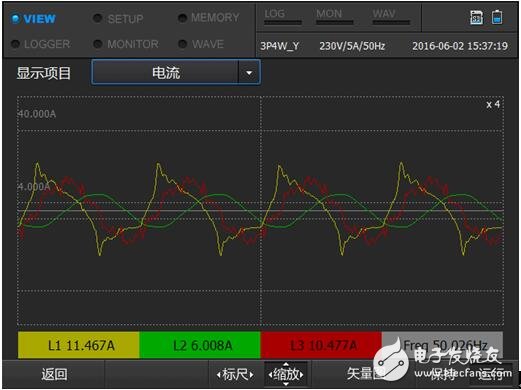The height and width of the screenshot is (390, 521).
Task: Select the MONITOR mode
Action: [126, 44]
